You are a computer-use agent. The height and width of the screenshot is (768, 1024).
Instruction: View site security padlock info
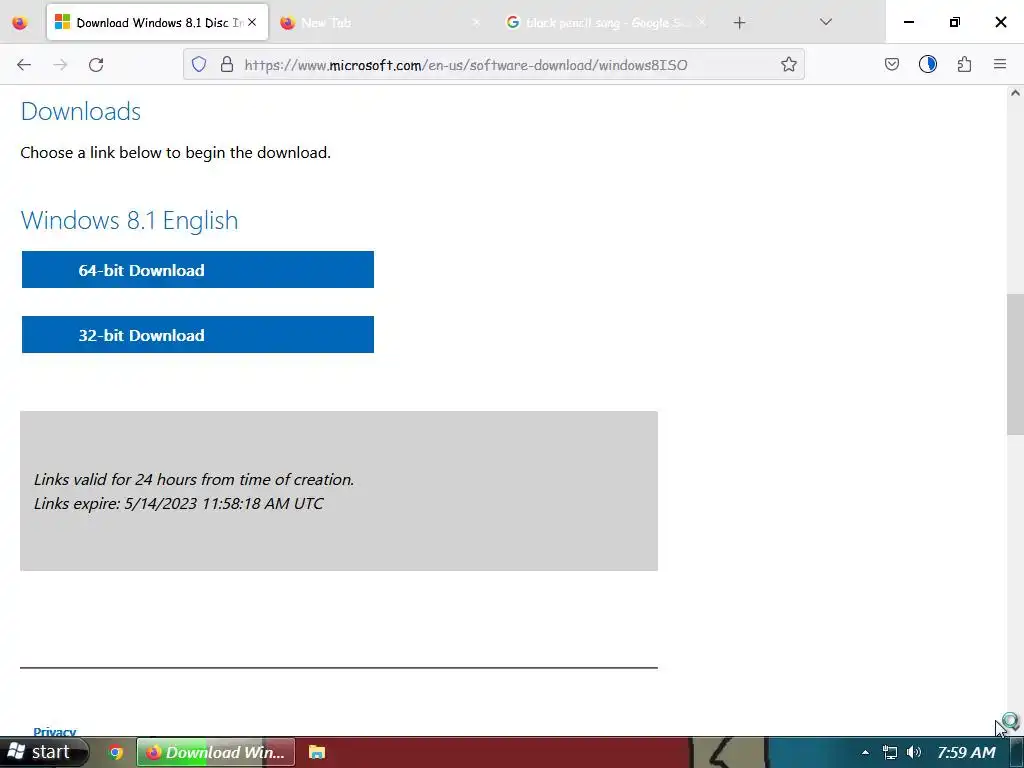[x=227, y=65]
